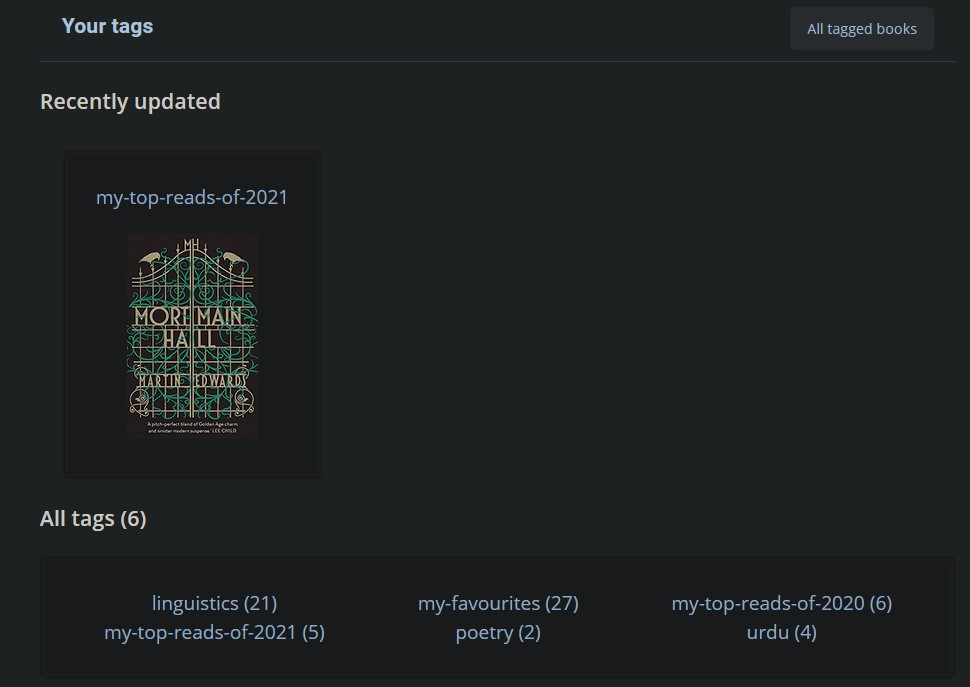The width and height of the screenshot is (970, 687).
Task: Open my-top-reads-of-2021 (5) in All tags list
Action: 214,632
